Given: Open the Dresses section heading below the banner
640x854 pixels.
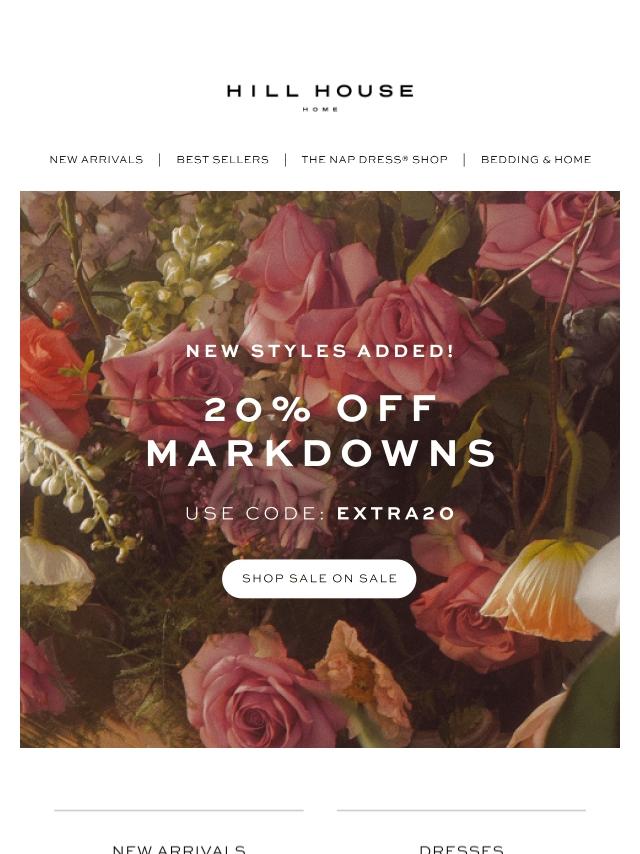Looking at the screenshot, I should (461, 849).
